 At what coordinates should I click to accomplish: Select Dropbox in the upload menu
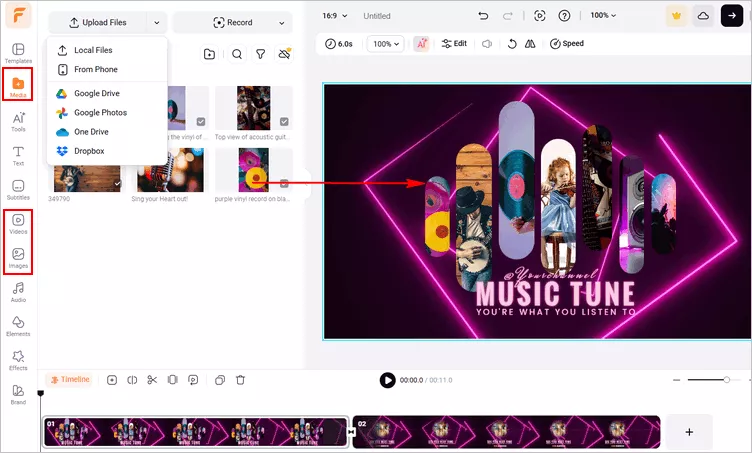click(x=89, y=150)
